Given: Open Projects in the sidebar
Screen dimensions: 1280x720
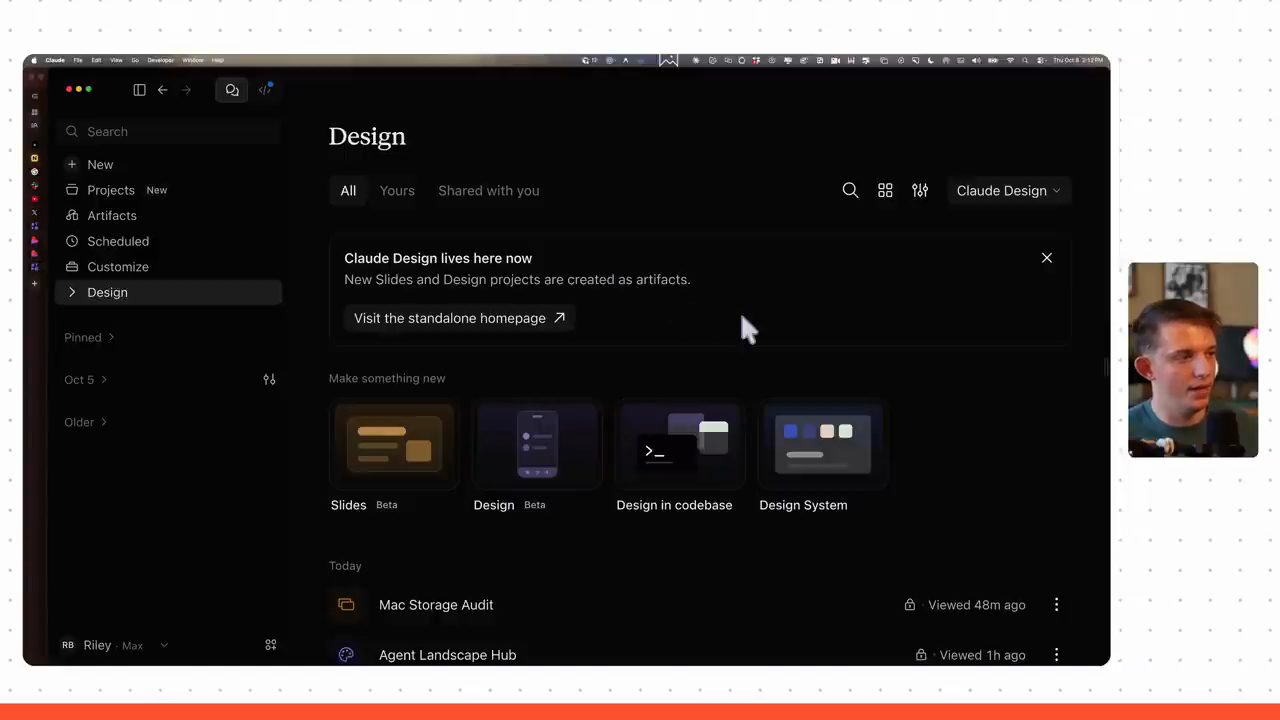Looking at the screenshot, I should pos(169,190).
